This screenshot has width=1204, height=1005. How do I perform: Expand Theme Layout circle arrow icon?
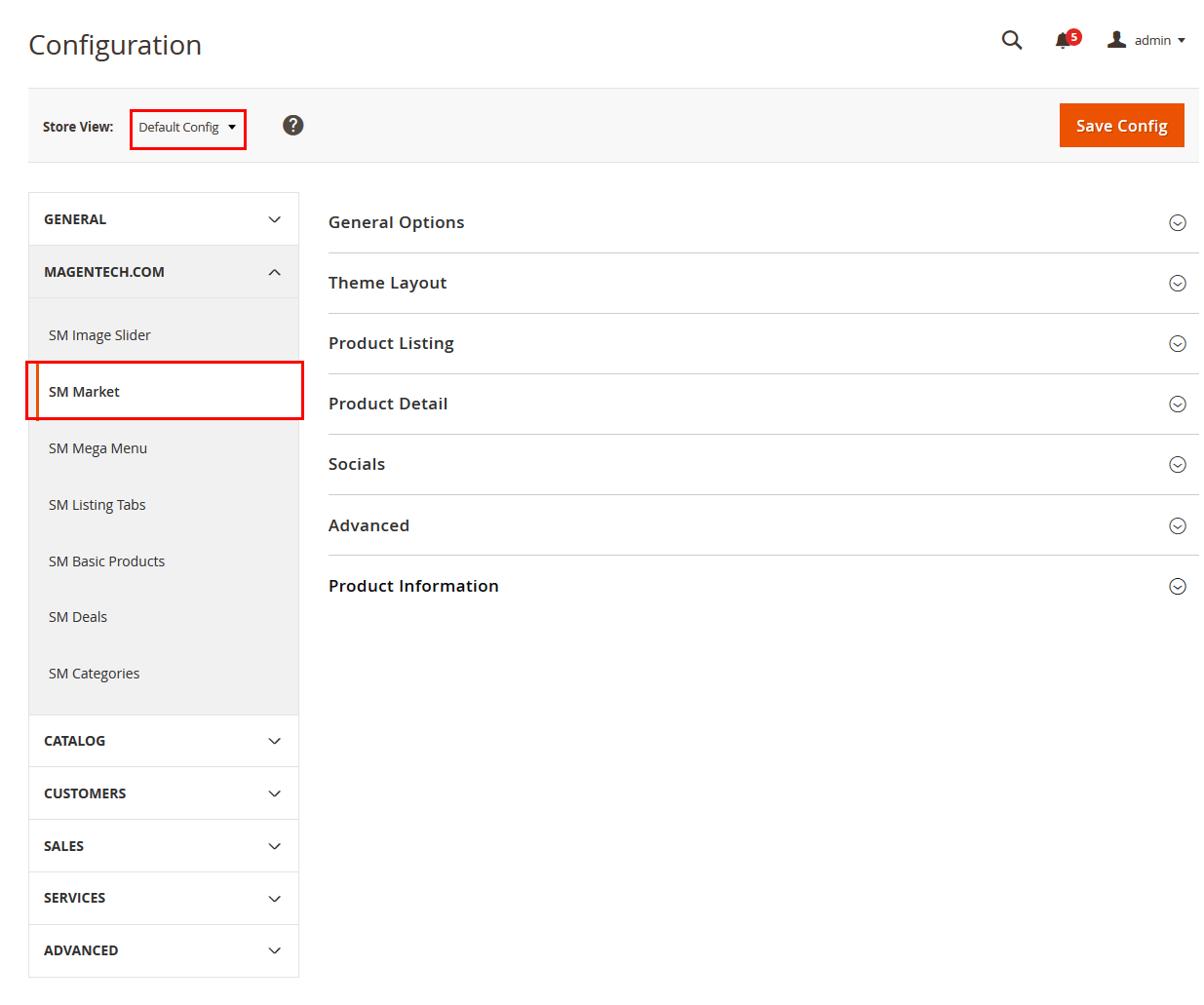(1177, 284)
